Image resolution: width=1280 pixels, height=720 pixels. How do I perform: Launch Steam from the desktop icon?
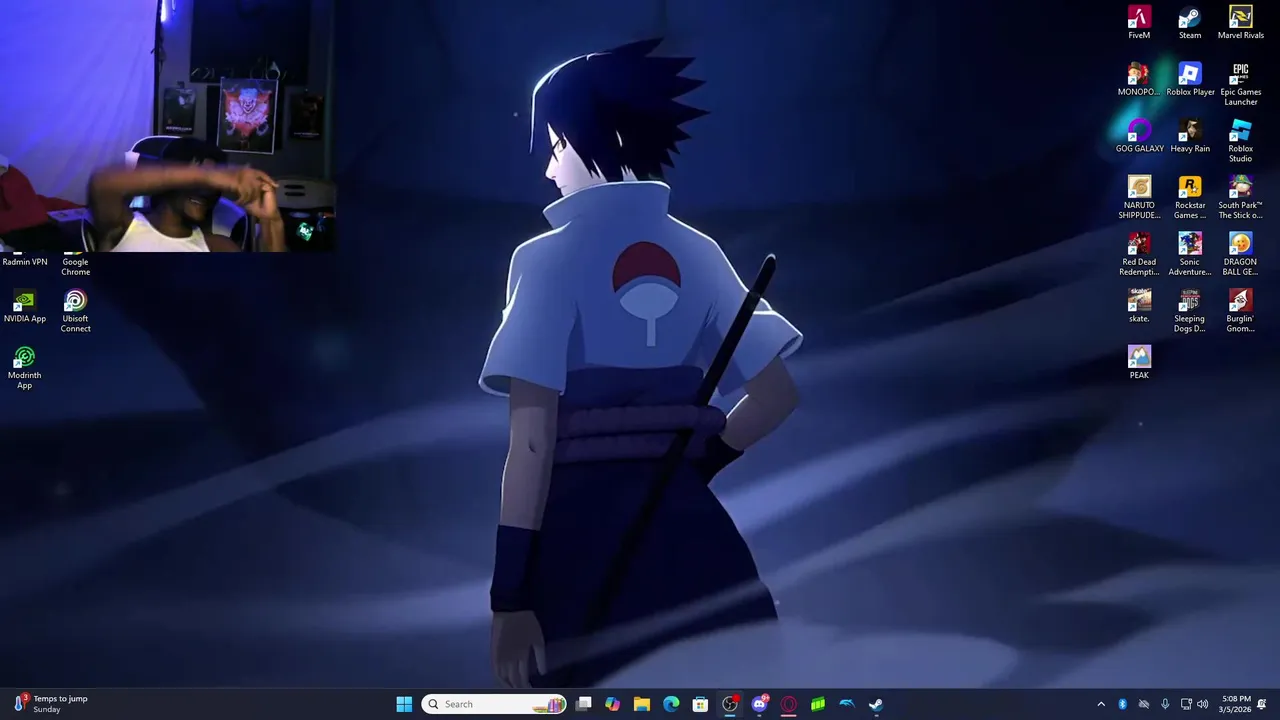coord(1189,23)
